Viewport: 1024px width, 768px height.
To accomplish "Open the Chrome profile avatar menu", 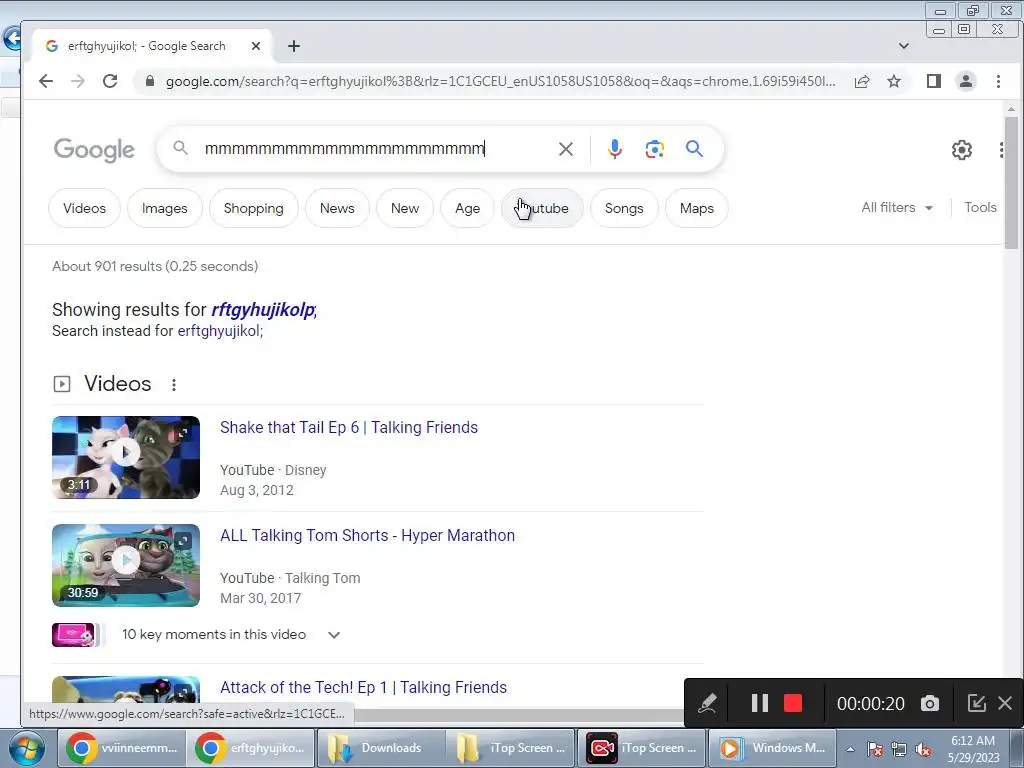I will pyautogui.click(x=966, y=81).
